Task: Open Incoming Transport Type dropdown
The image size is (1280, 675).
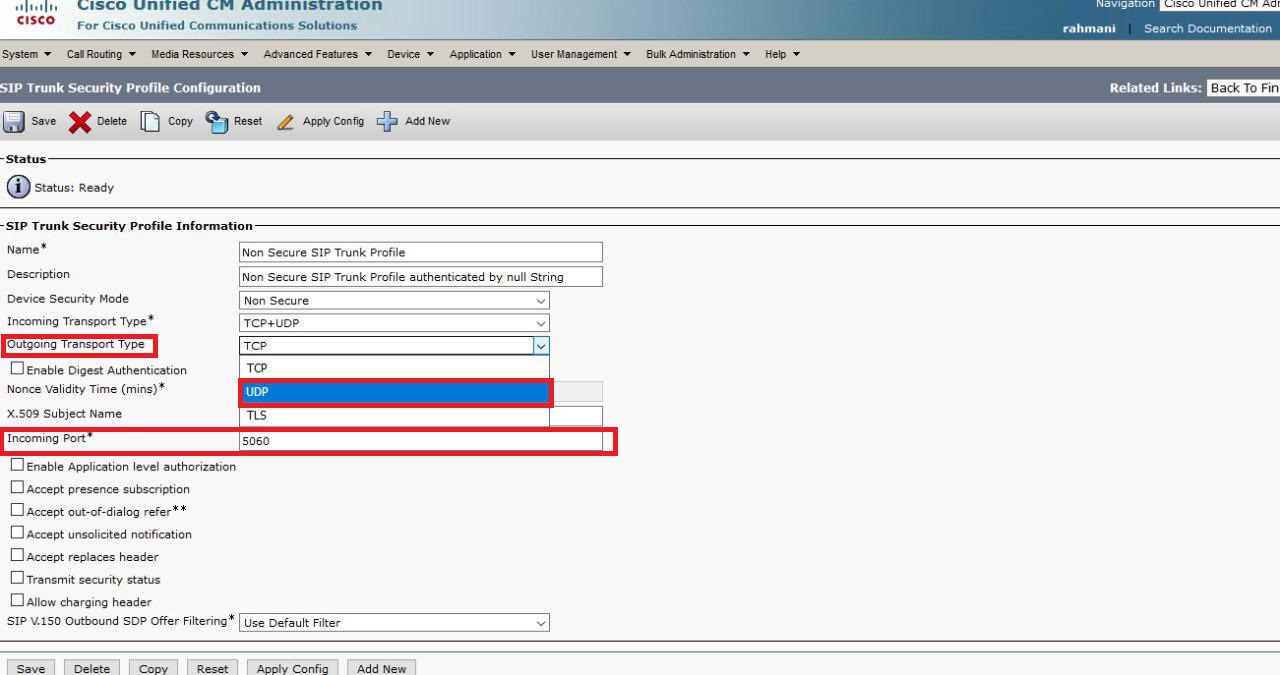Action: pyautogui.click(x=395, y=323)
